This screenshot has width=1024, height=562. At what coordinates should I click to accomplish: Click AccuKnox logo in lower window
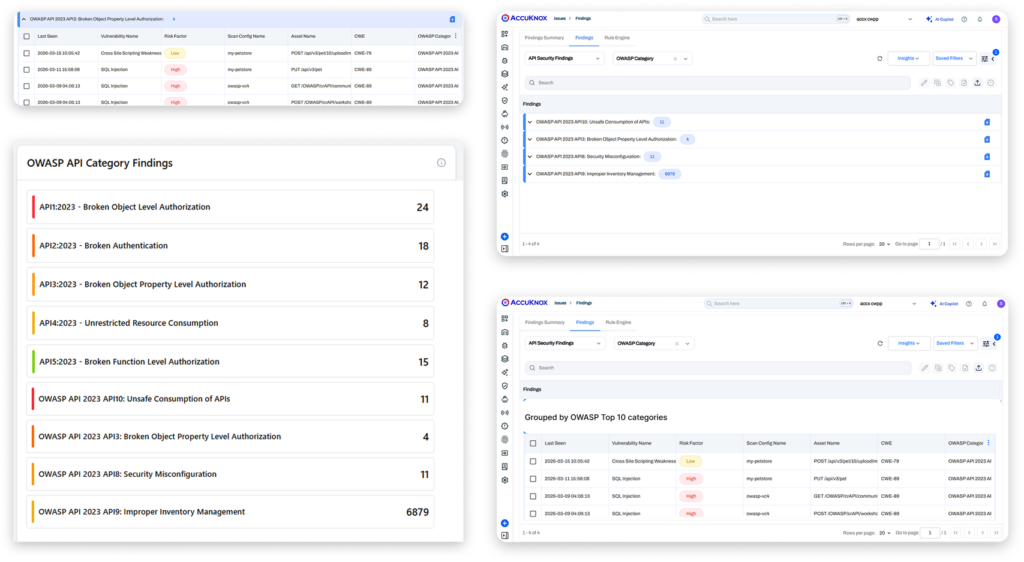524,303
